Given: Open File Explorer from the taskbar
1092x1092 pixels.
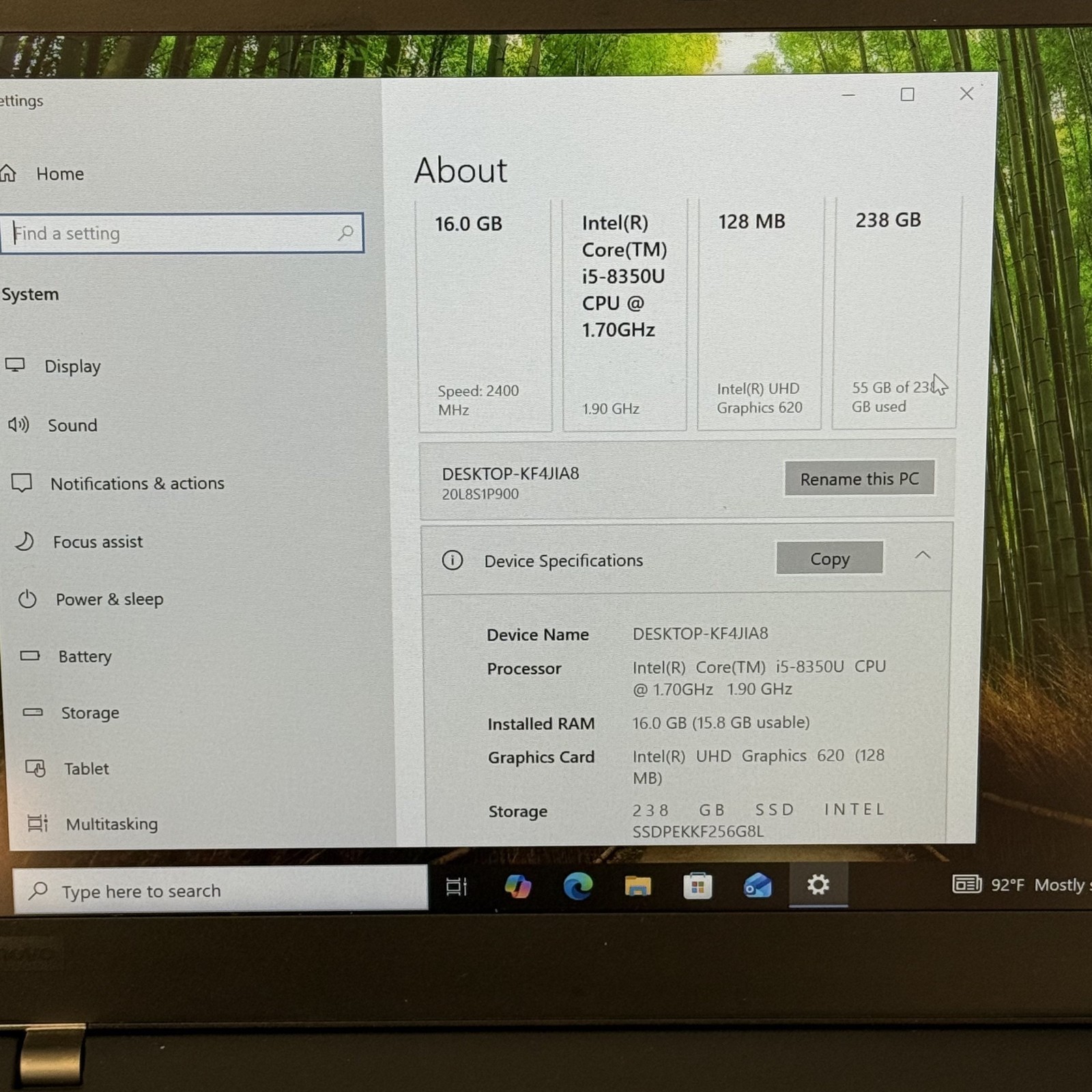Looking at the screenshot, I should [637, 886].
